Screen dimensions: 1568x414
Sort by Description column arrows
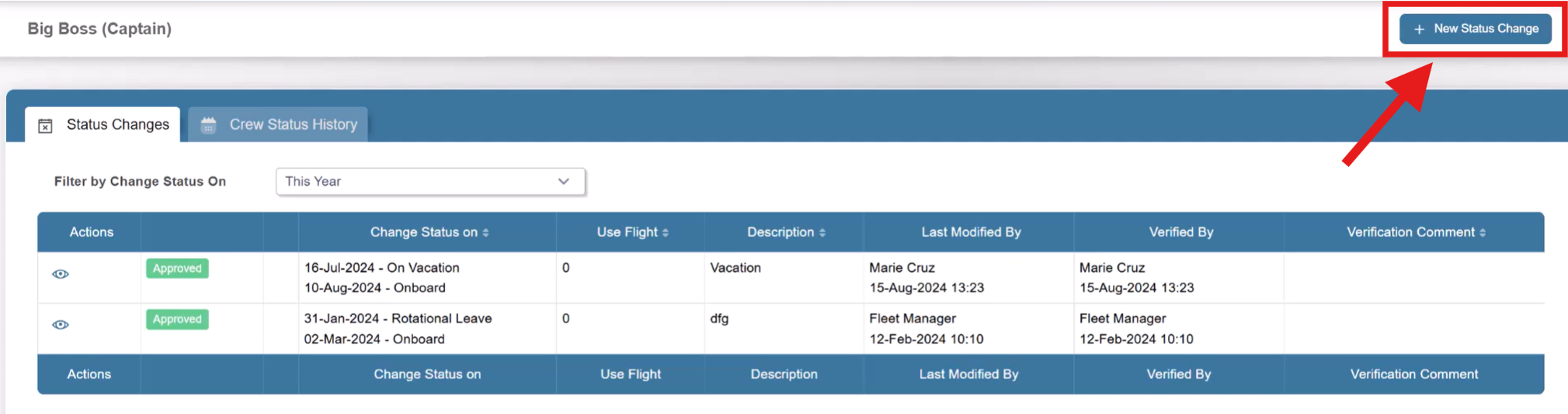click(x=822, y=232)
